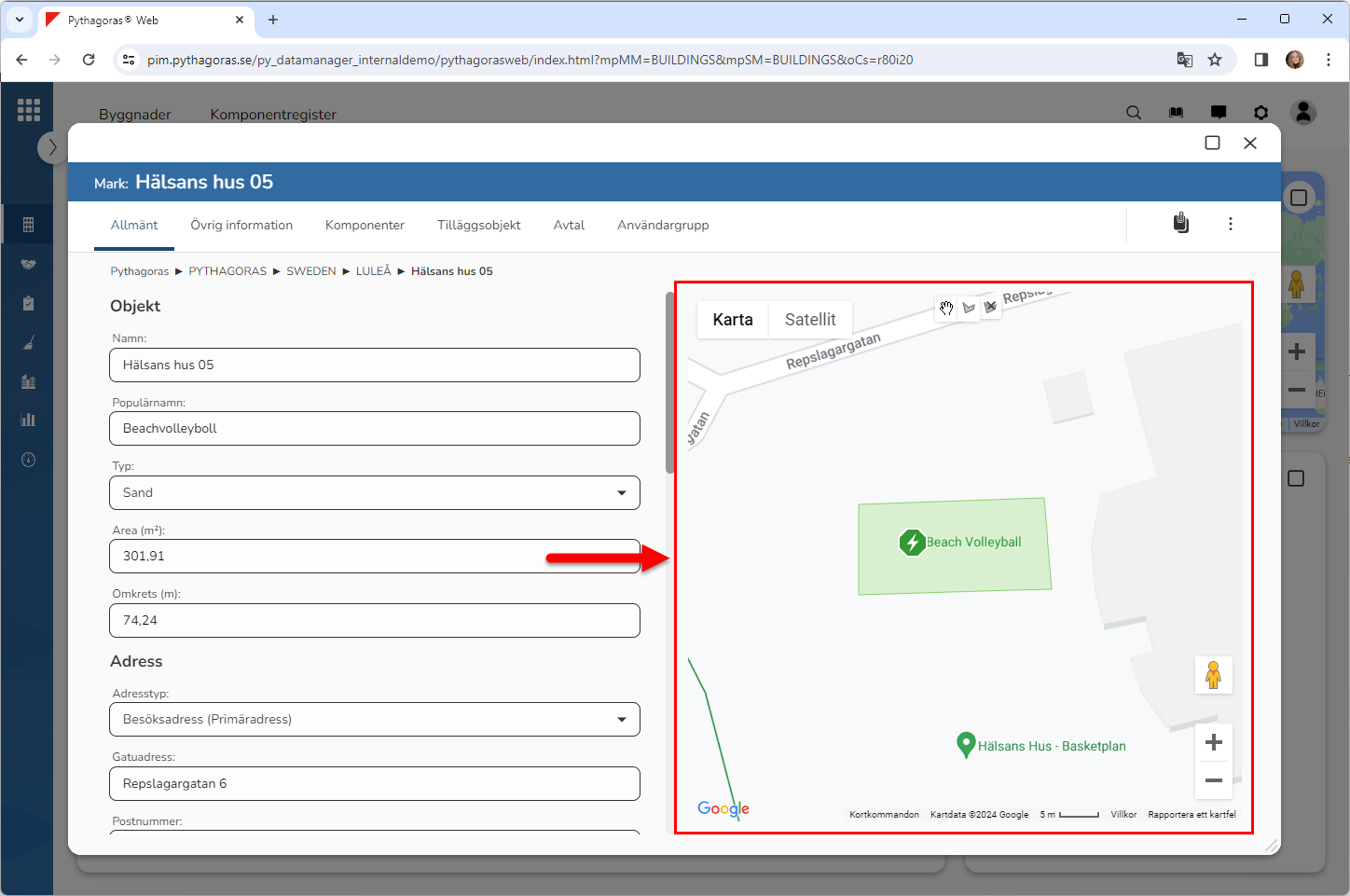Zoom out on the dialog map

tap(1213, 780)
